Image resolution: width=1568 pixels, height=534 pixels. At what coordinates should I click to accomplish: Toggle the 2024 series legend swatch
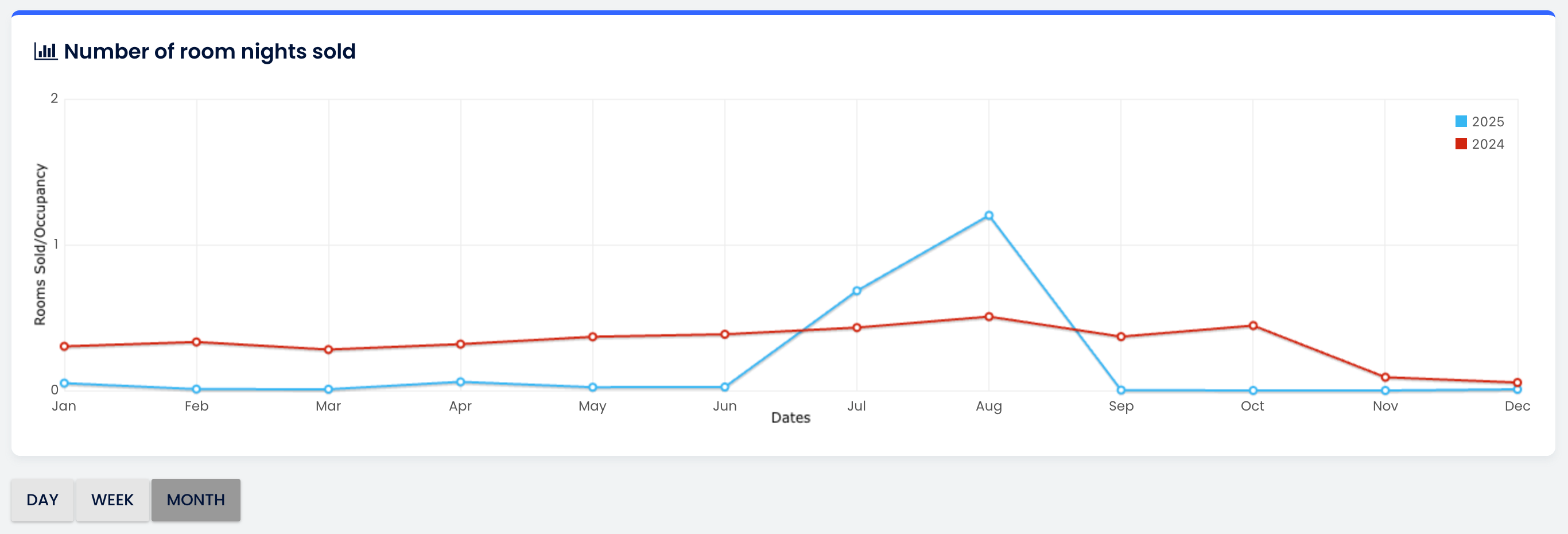click(x=1461, y=144)
